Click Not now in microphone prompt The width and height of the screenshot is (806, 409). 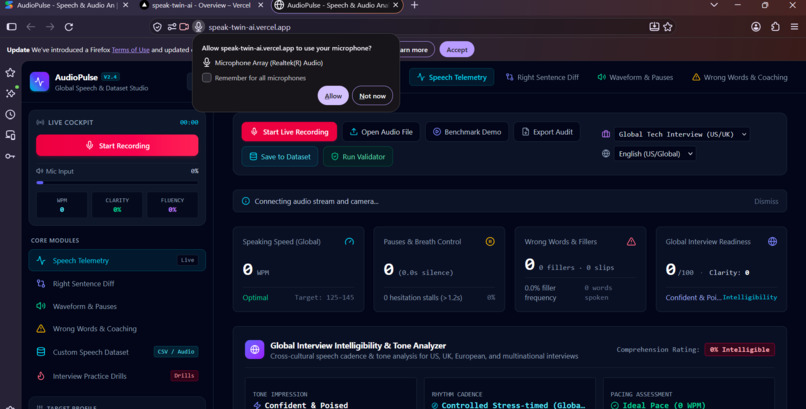(372, 96)
